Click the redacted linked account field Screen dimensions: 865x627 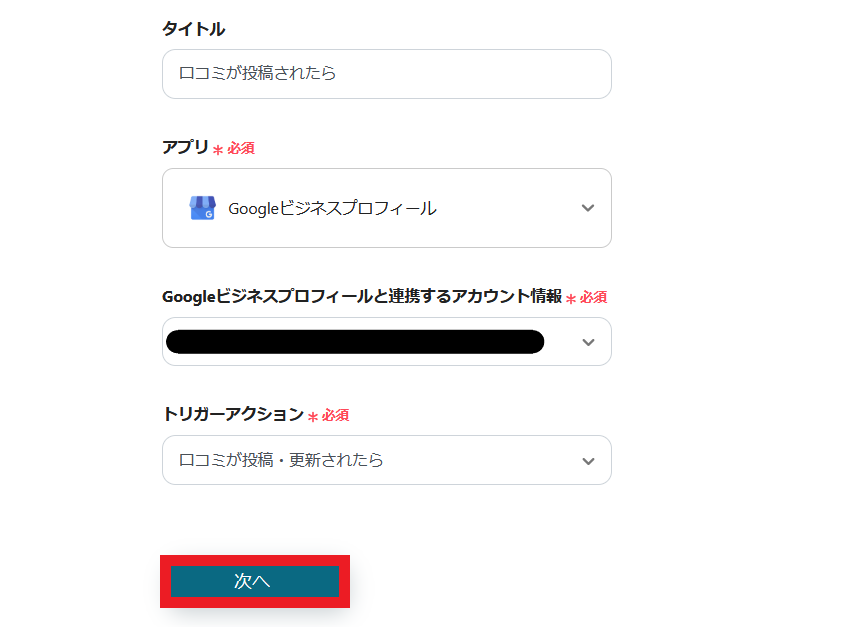pos(355,342)
